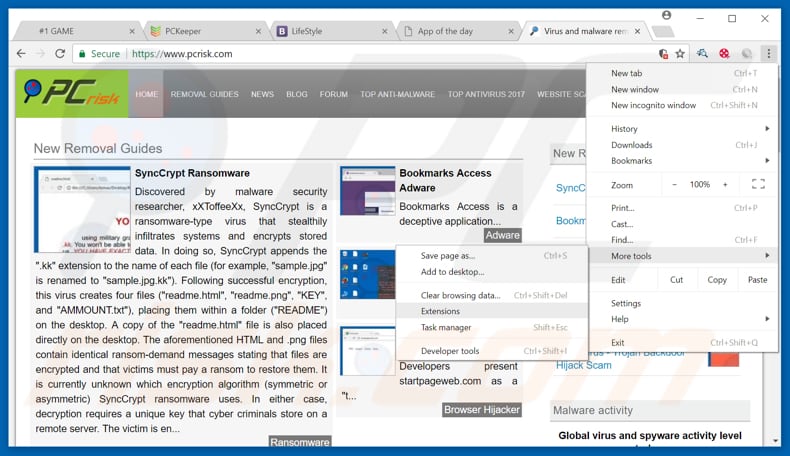Open a new tab with the tab-strip button
This screenshot has width=790, height=456.
[x=663, y=32]
